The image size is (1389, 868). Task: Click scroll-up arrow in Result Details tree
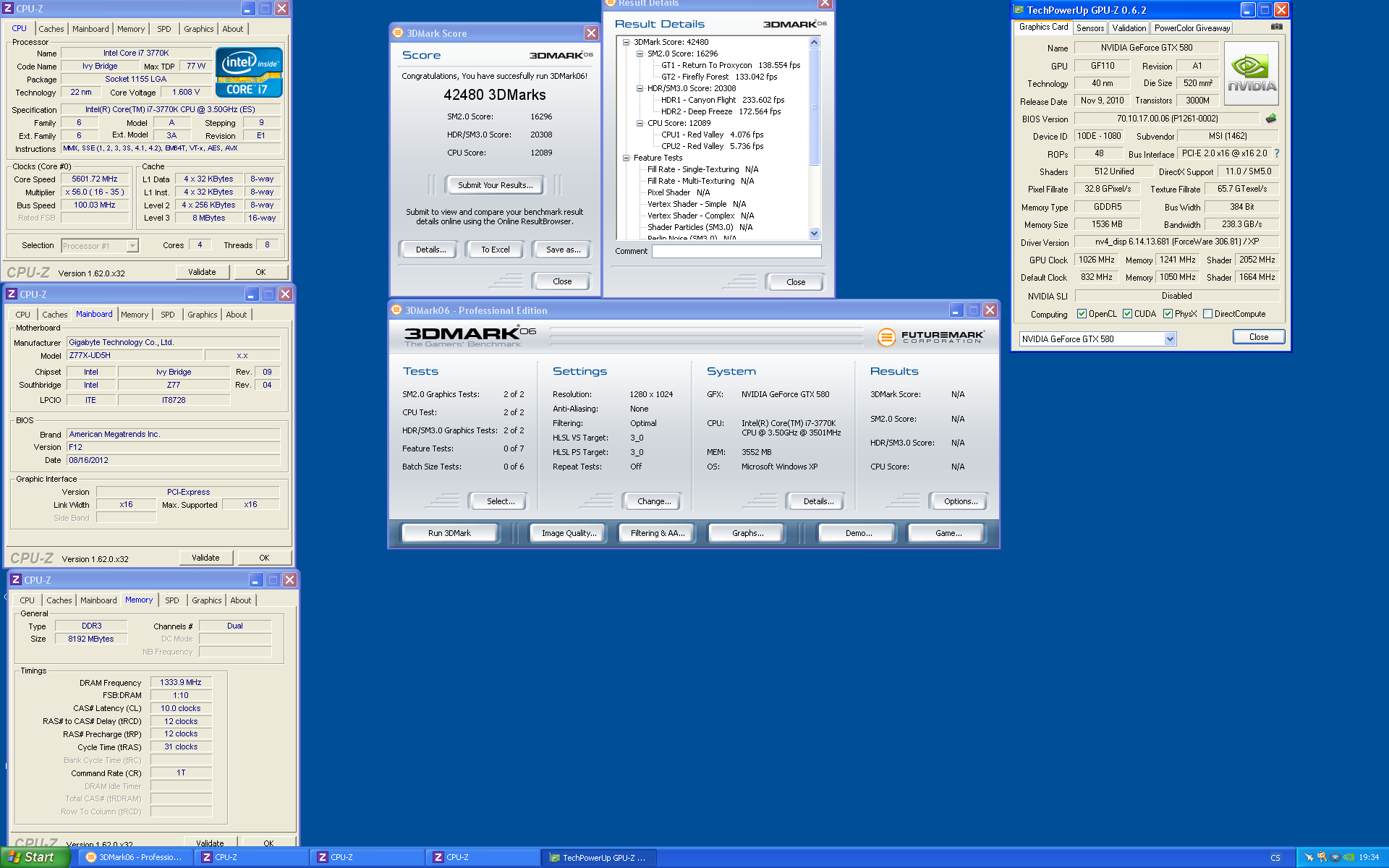[814, 42]
